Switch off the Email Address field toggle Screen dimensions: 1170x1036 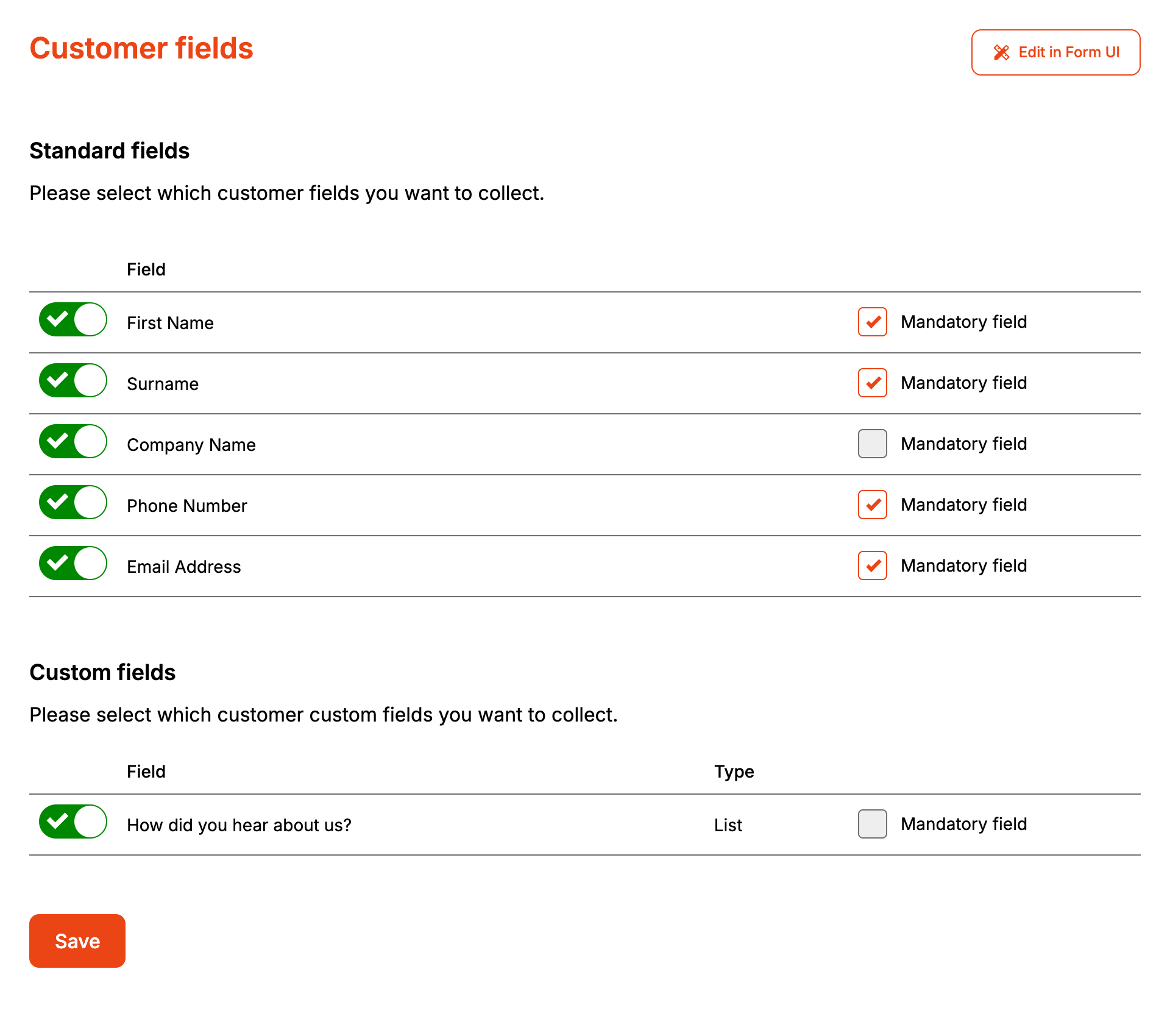(x=73, y=563)
